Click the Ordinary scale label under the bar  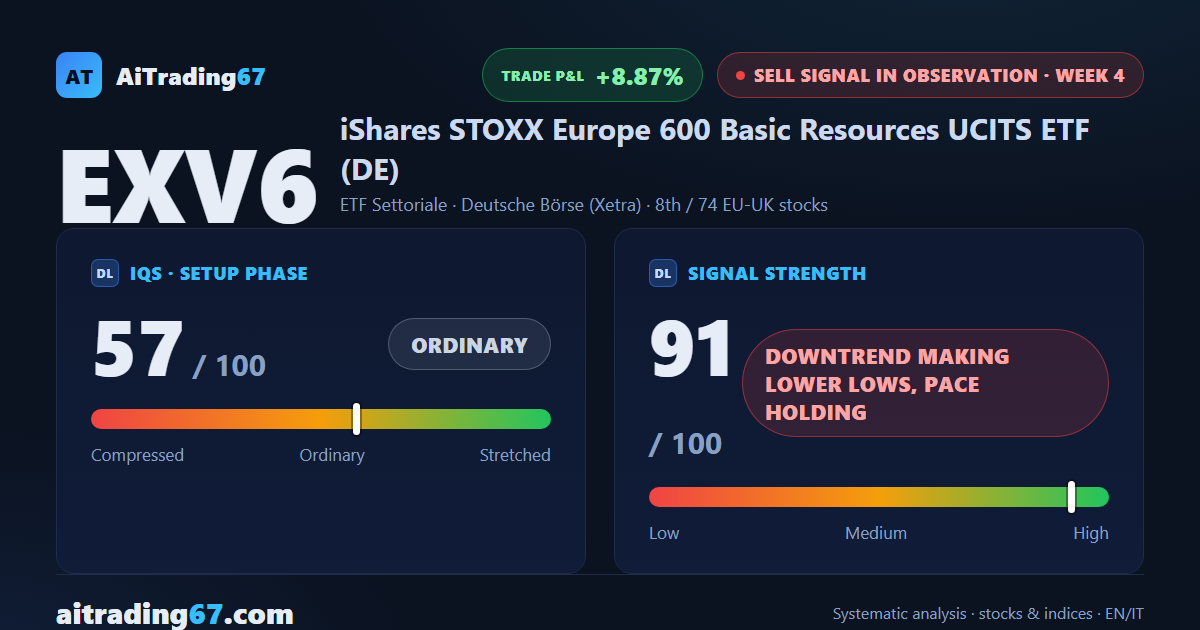tap(332, 455)
